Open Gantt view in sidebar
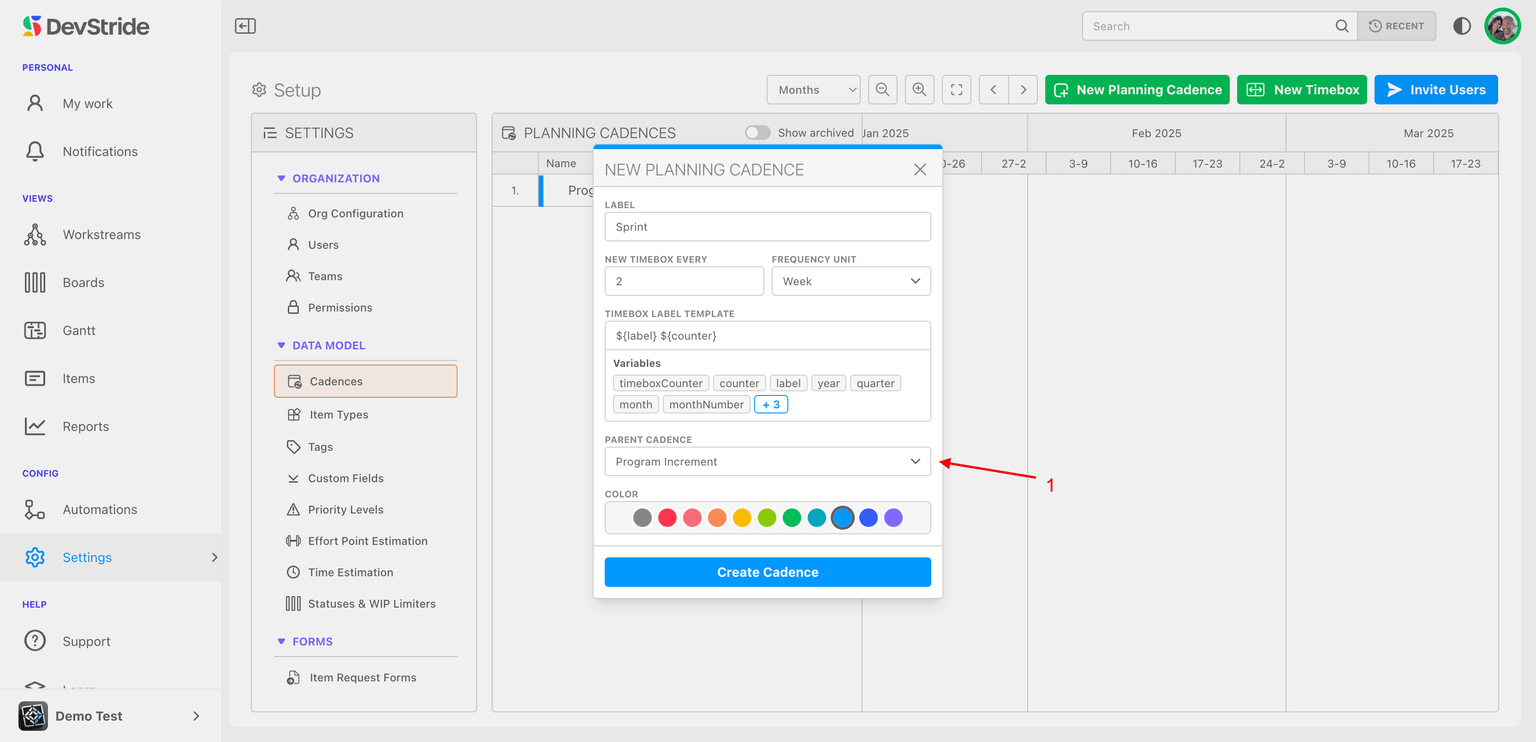This screenshot has width=1536, height=742. (79, 330)
